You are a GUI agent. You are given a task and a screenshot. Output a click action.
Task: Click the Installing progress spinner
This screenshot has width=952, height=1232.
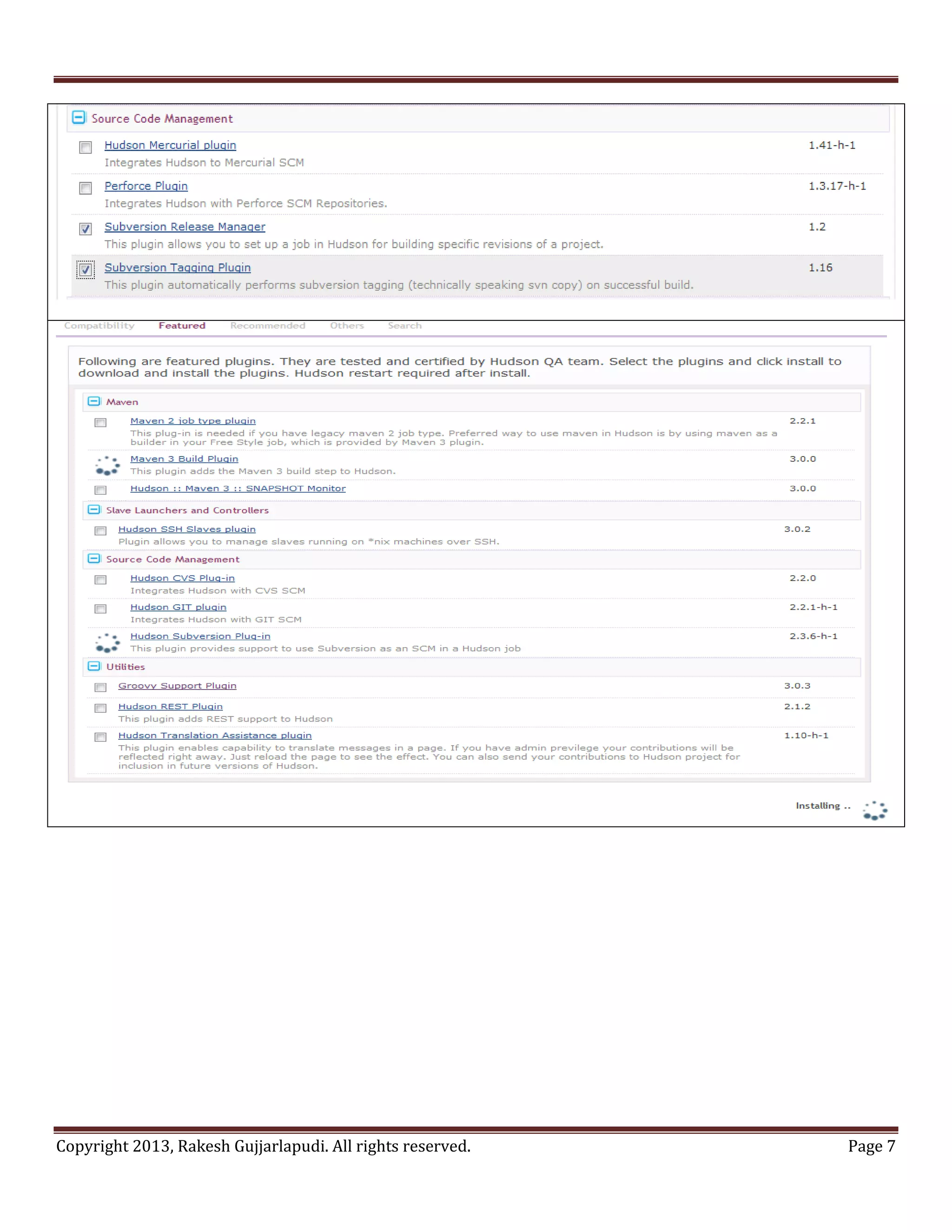click(x=875, y=811)
